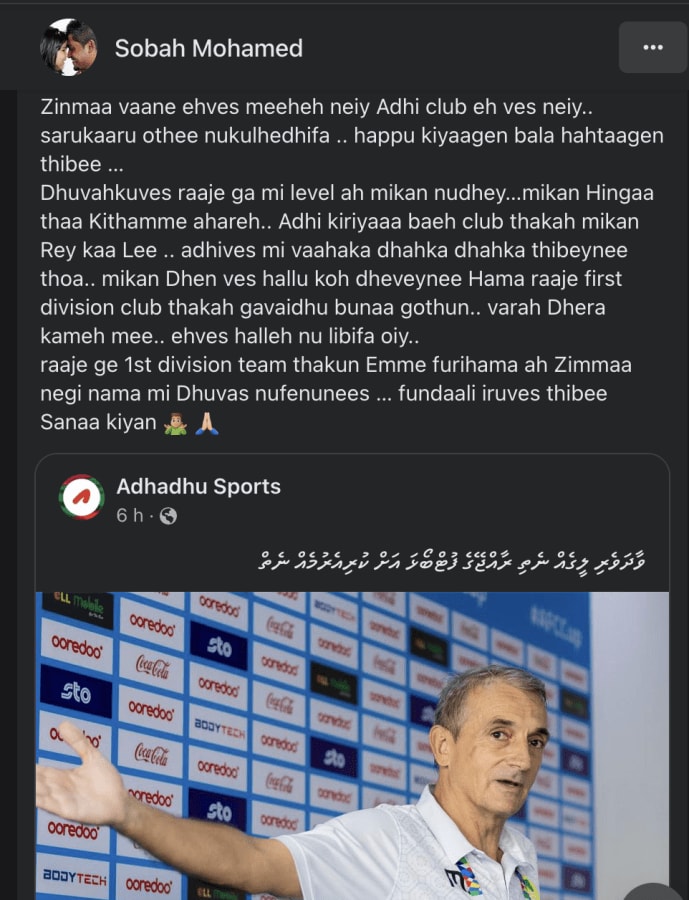Click the folded hands emoji
Screen dimensions: 689x900
[207, 423]
